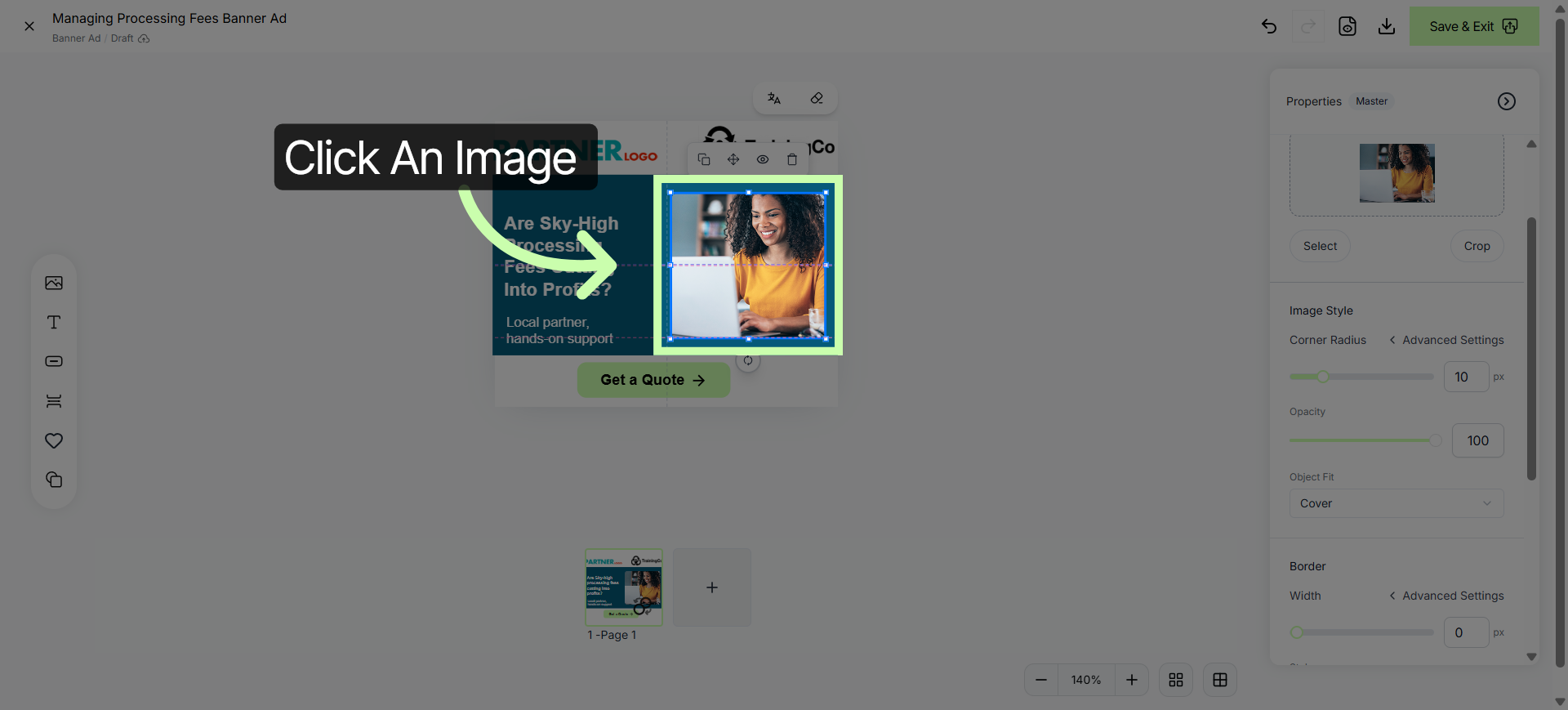The height and width of the screenshot is (710, 1568).
Task: Click Save & Exit button
Action: tap(1474, 26)
